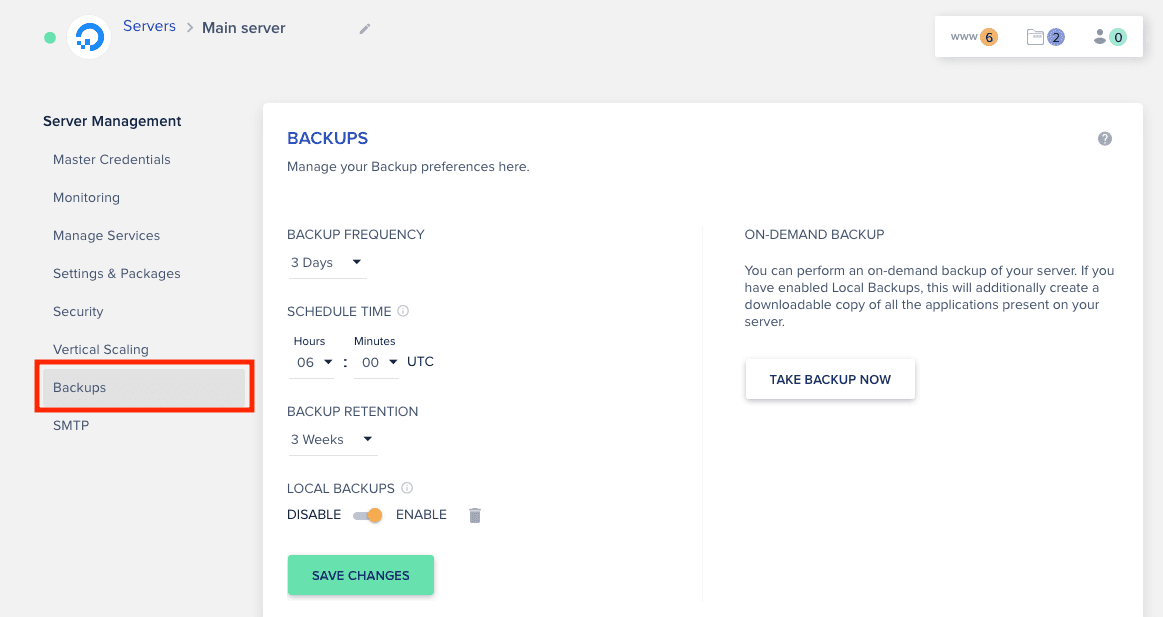Open the Minutes dropdown
The image size is (1163, 617).
(x=379, y=362)
